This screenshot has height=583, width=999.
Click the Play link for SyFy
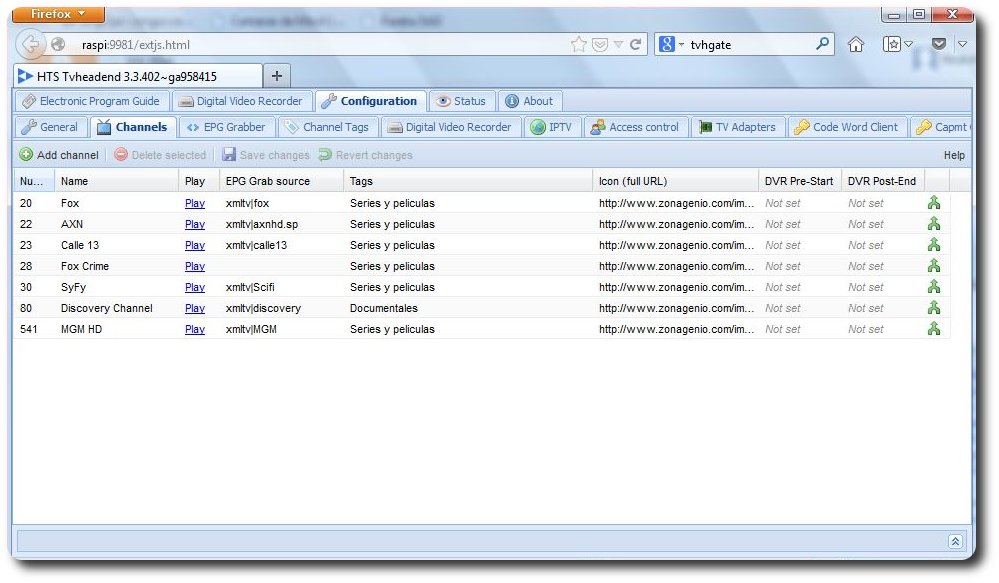click(x=195, y=287)
